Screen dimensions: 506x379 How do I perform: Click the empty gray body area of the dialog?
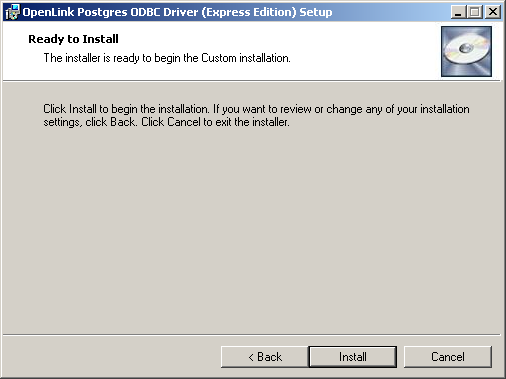point(252,230)
